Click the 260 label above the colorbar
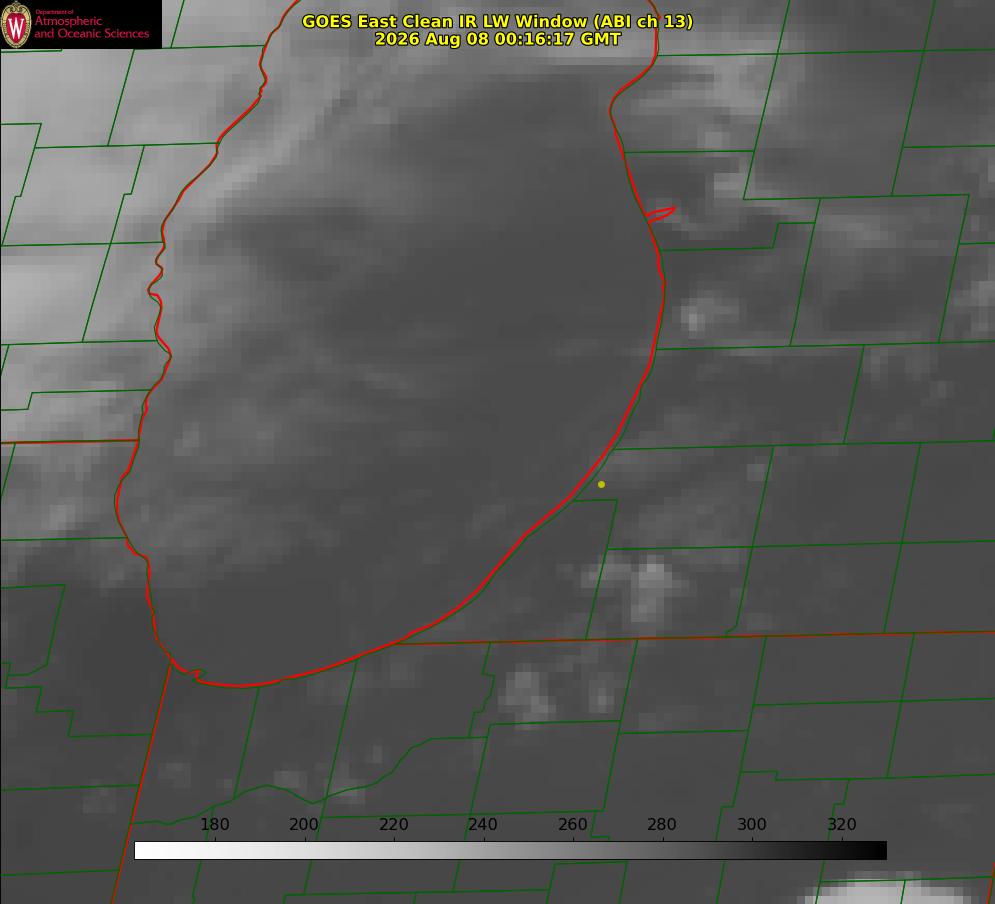995x904 pixels. [x=572, y=824]
